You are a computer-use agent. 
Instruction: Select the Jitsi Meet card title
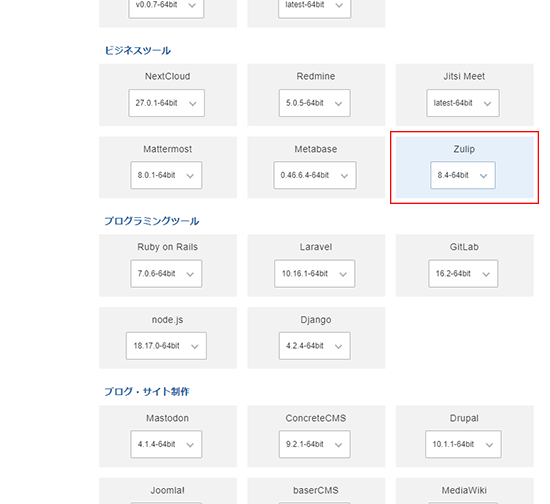pyautogui.click(x=464, y=76)
